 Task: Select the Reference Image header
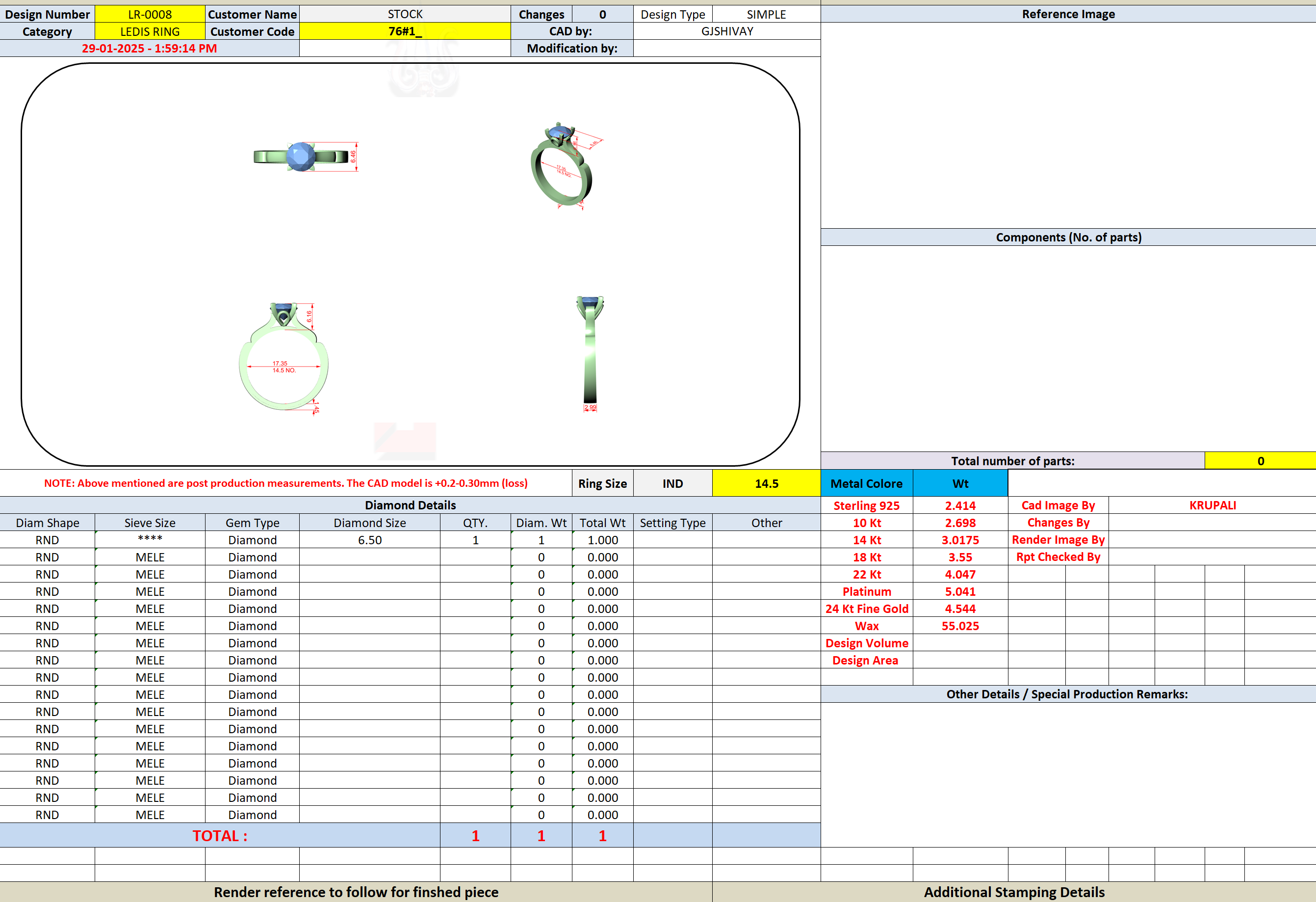pyautogui.click(x=1068, y=14)
